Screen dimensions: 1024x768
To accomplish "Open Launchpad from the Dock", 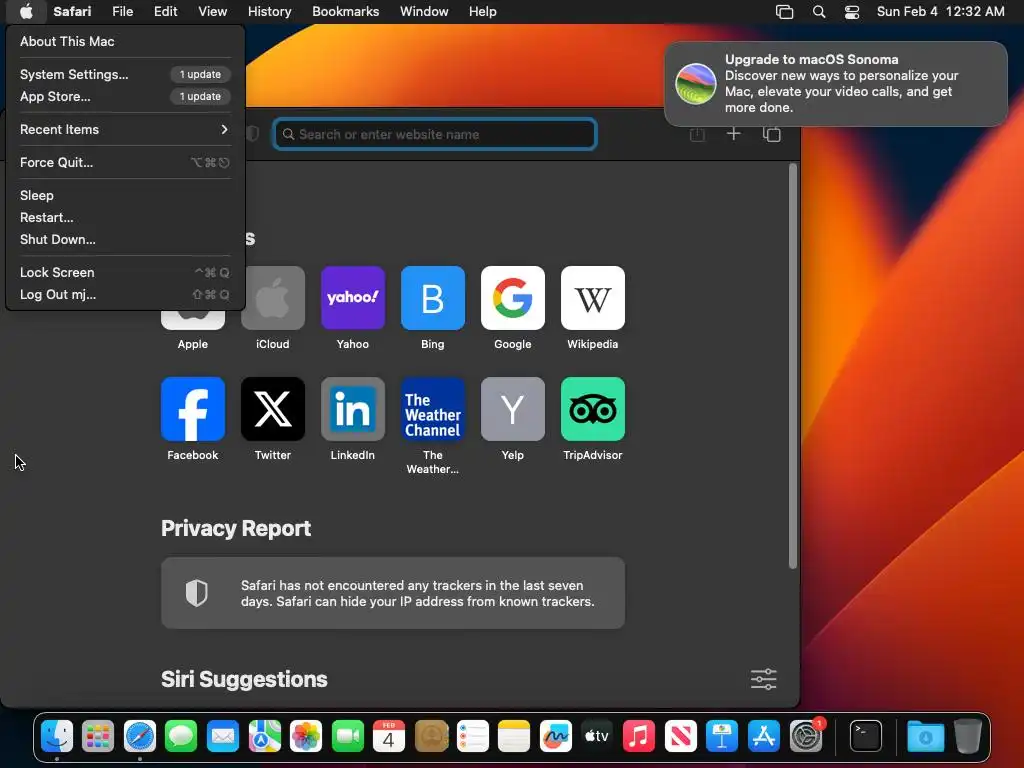I will (x=98, y=736).
